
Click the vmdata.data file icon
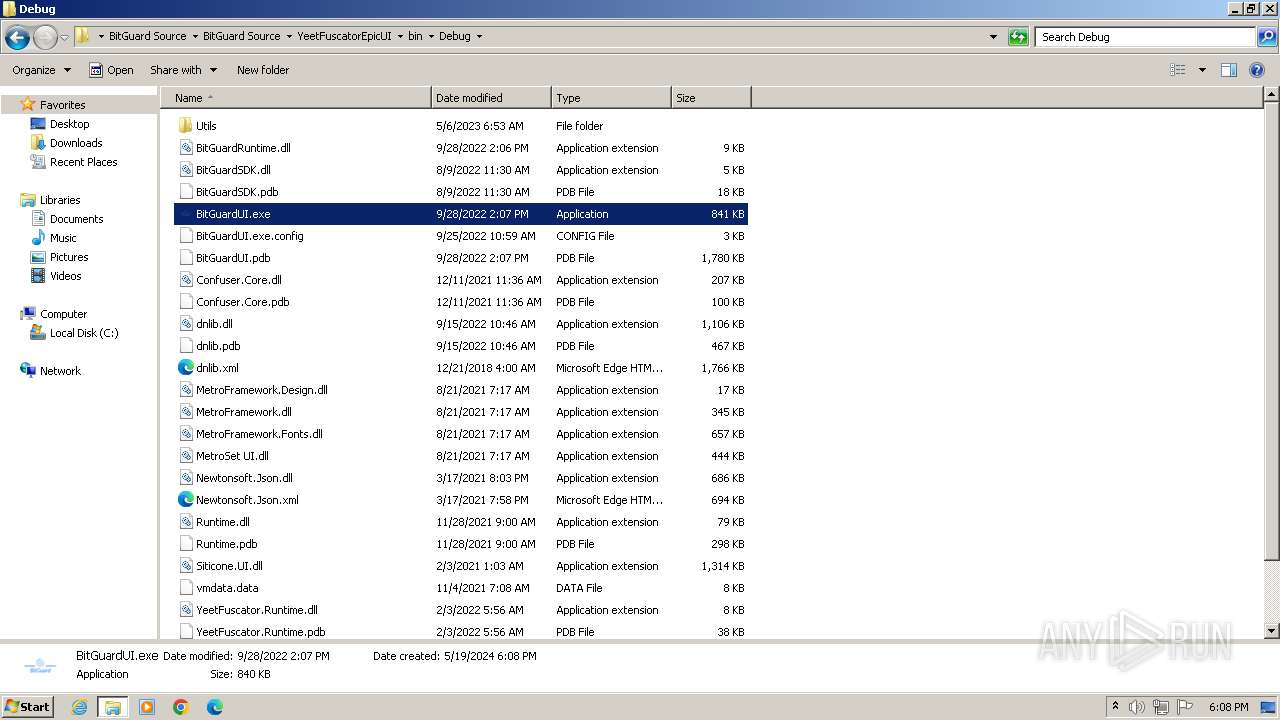point(185,588)
